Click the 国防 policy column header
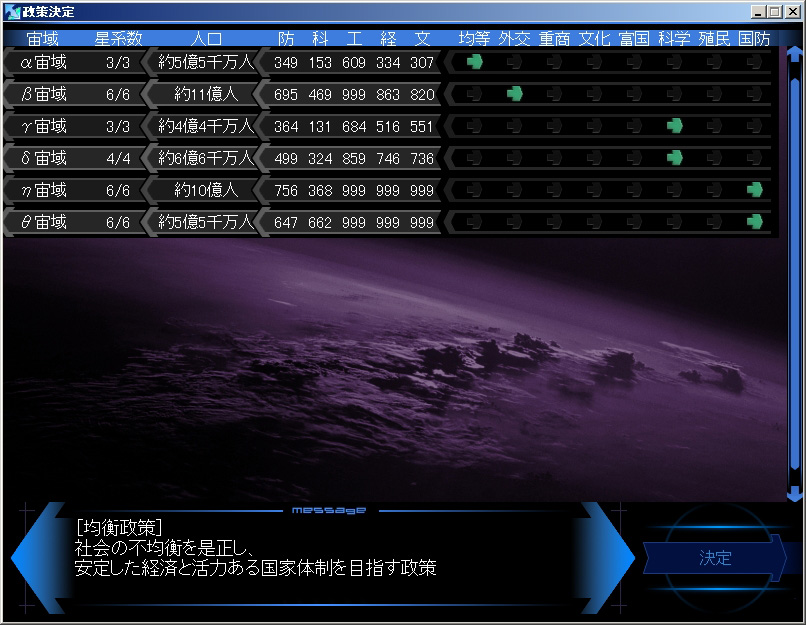This screenshot has width=806, height=625. (x=754, y=39)
